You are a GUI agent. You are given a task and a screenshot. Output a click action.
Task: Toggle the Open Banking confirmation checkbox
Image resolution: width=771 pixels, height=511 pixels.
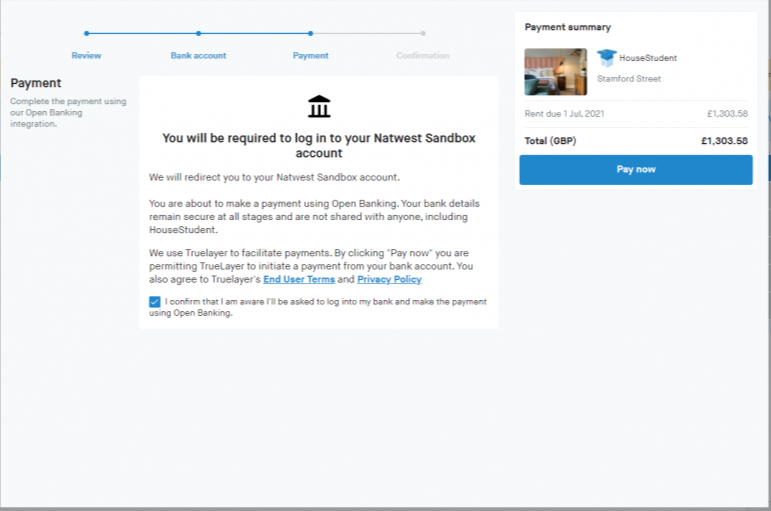tap(154, 301)
